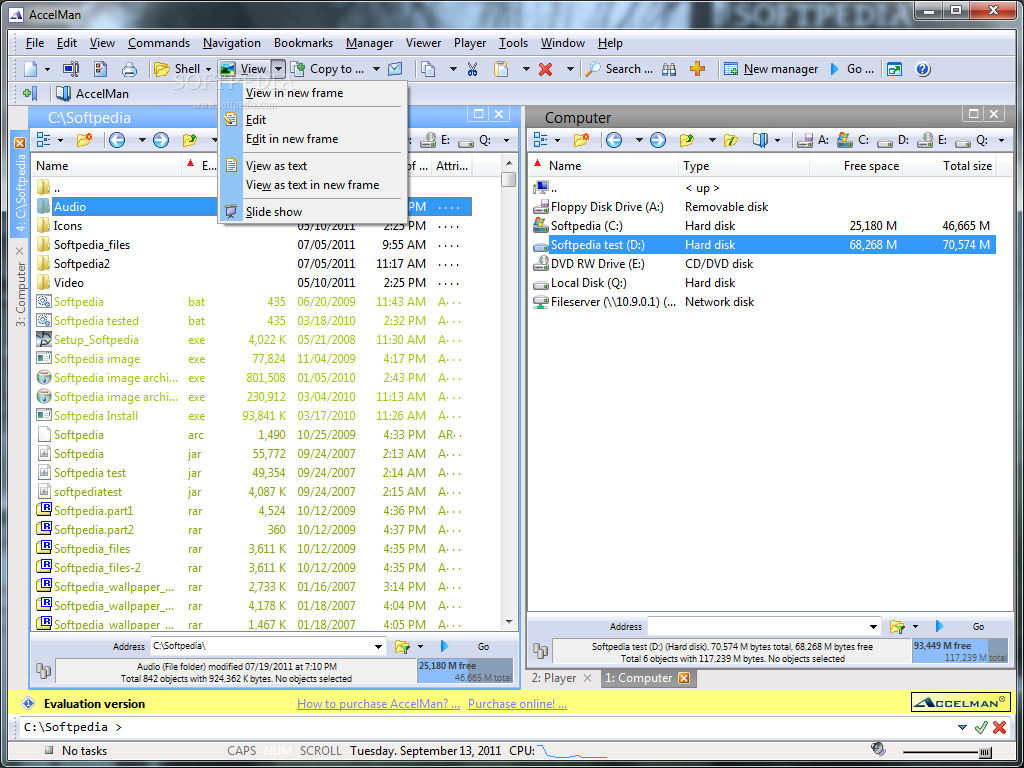Viewport: 1024px width, 768px height.
Task: Click the AccelMan logo in evaluation bar
Action: coord(961,703)
